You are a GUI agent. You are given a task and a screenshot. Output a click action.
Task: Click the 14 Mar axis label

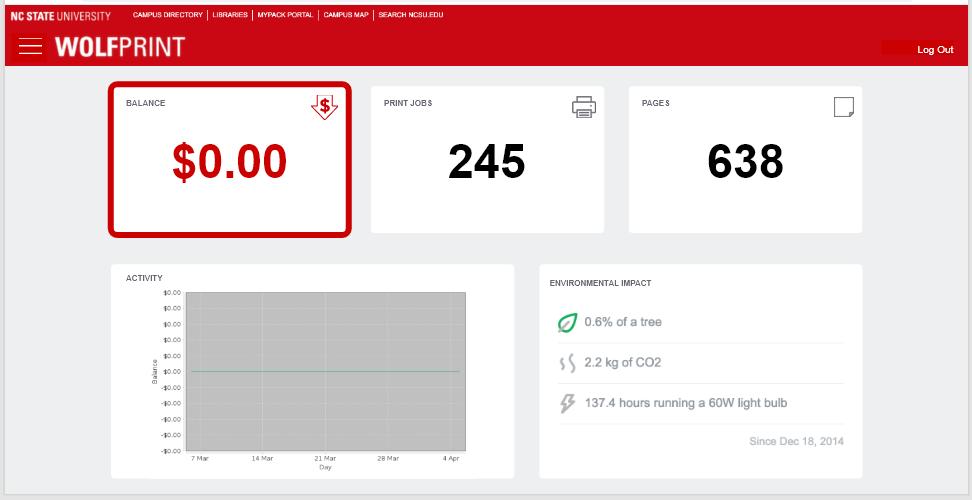click(x=262, y=459)
